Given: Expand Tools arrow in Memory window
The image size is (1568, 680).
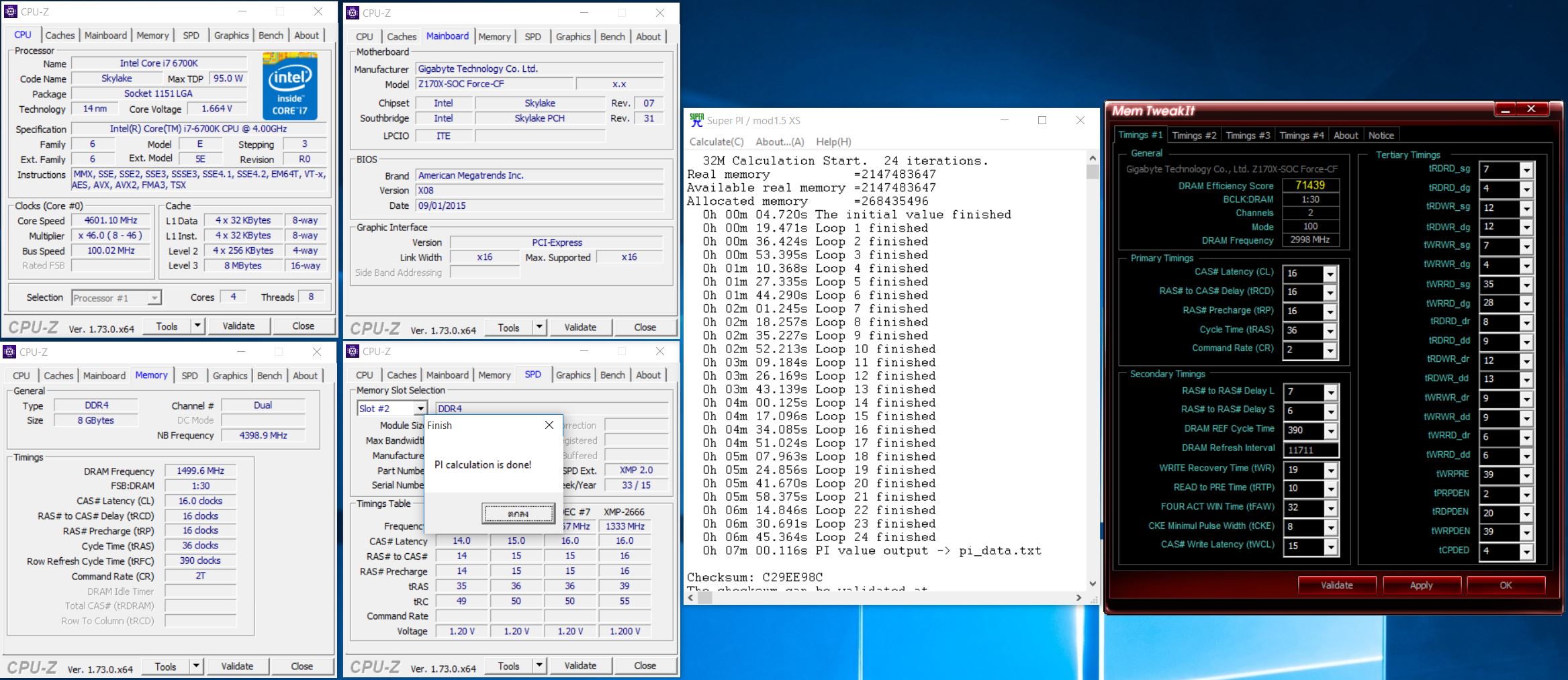Looking at the screenshot, I should (196, 667).
